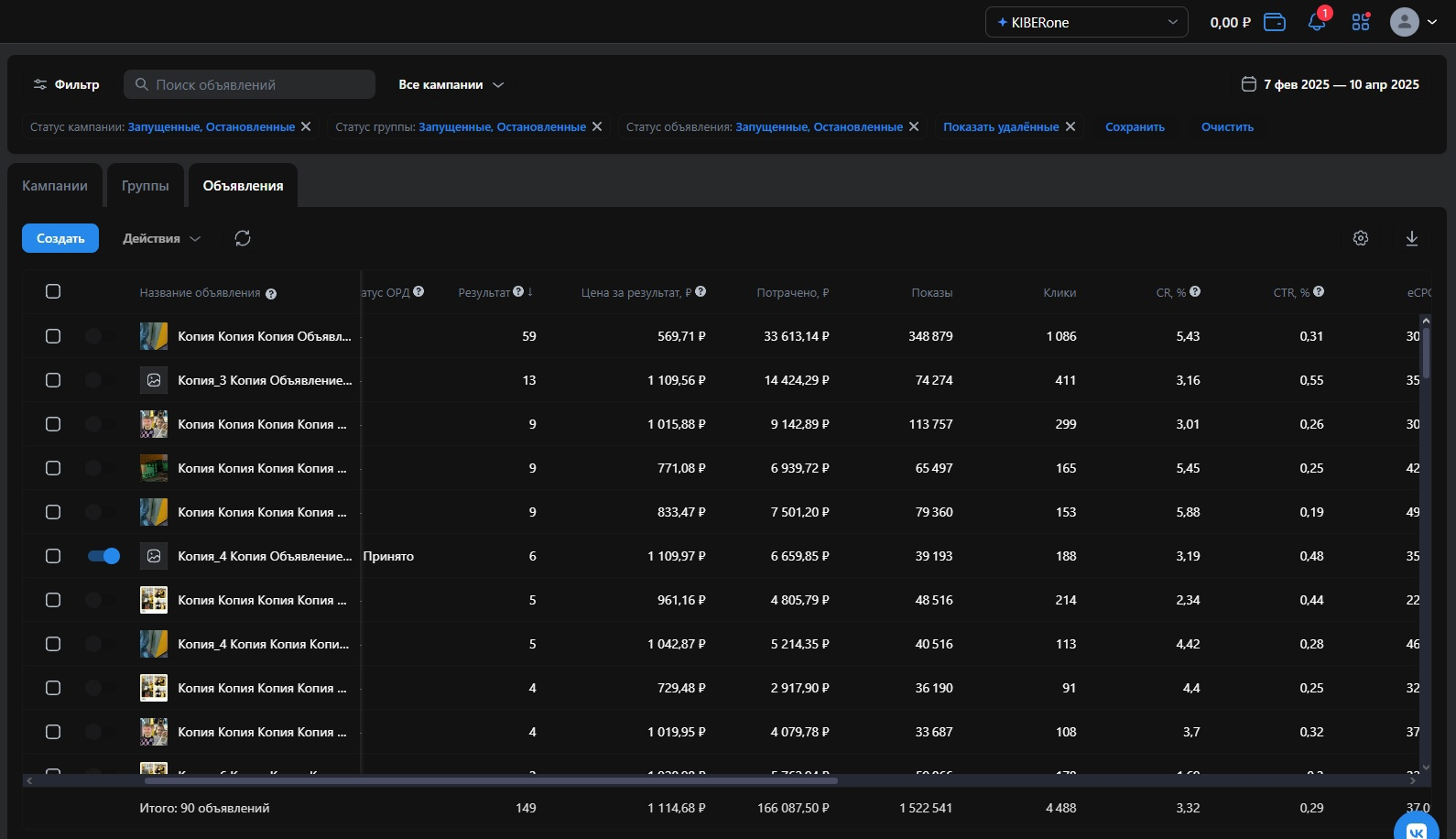Disable the Копия_4 Копия Объявление ad toggle
Viewport: 1456px width, 839px height.
[x=103, y=556]
